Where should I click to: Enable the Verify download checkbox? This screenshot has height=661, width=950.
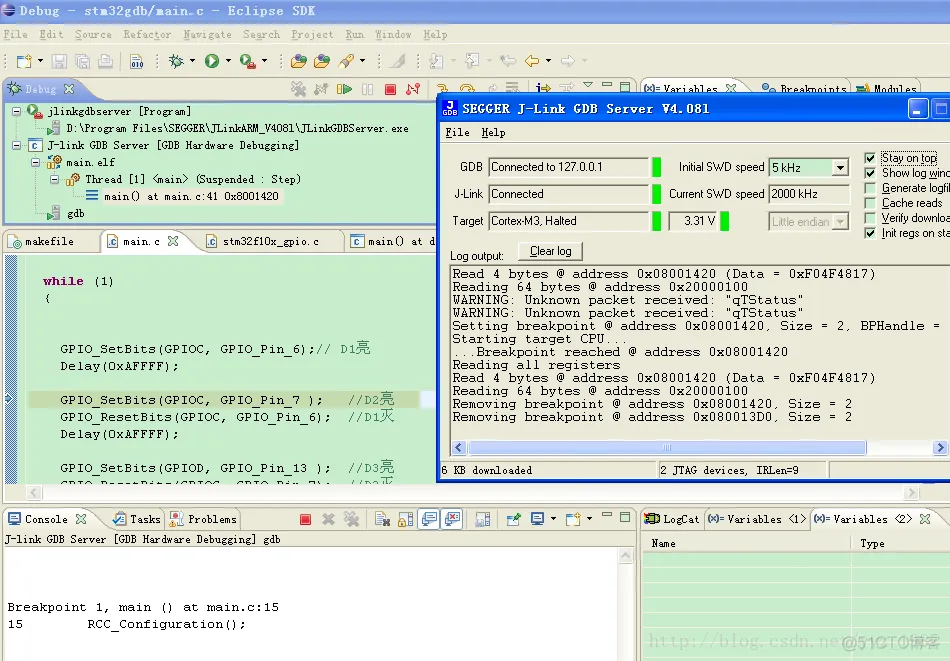[x=870, y=218]
